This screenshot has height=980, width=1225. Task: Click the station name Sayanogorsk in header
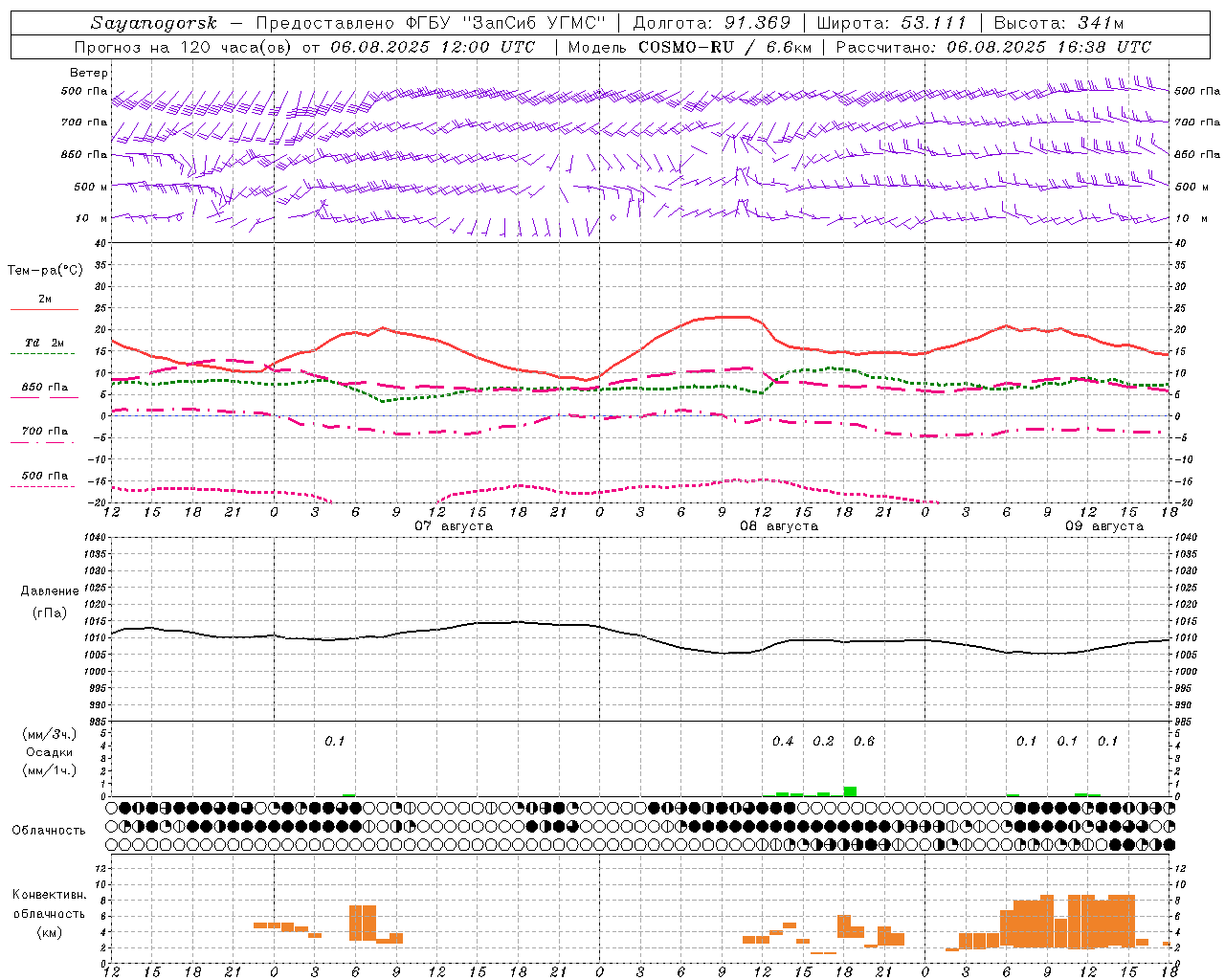click(153, 23)
